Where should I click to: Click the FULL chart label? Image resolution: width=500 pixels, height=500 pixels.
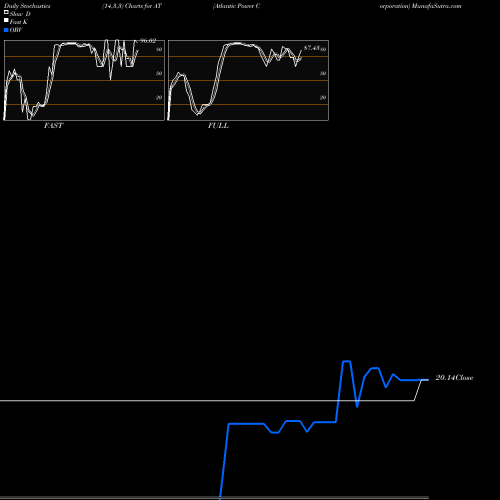pyautogui.click(x=218, y=126)
